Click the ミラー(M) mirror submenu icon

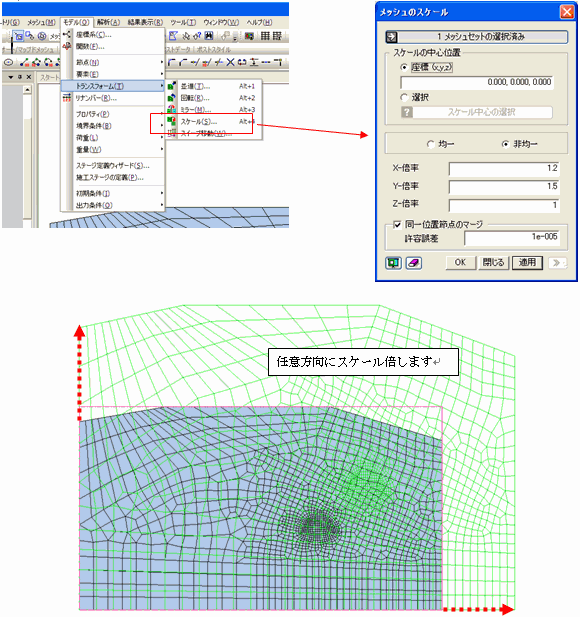pos(172,109)
